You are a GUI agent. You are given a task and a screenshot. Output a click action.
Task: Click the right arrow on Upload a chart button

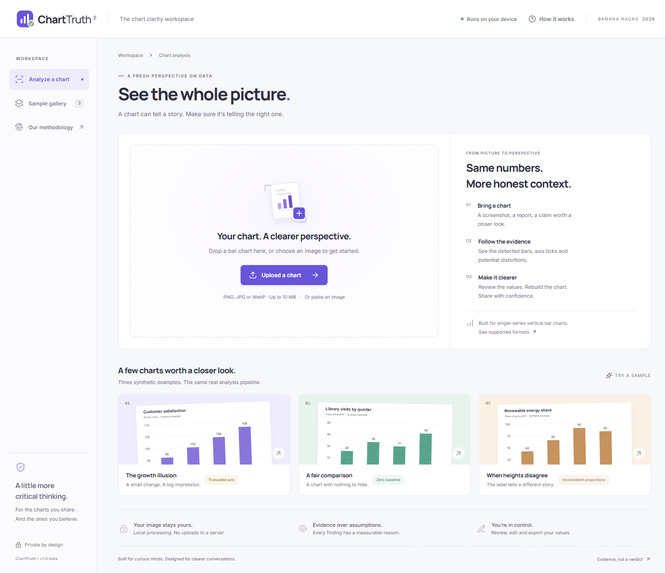(315, 275)
